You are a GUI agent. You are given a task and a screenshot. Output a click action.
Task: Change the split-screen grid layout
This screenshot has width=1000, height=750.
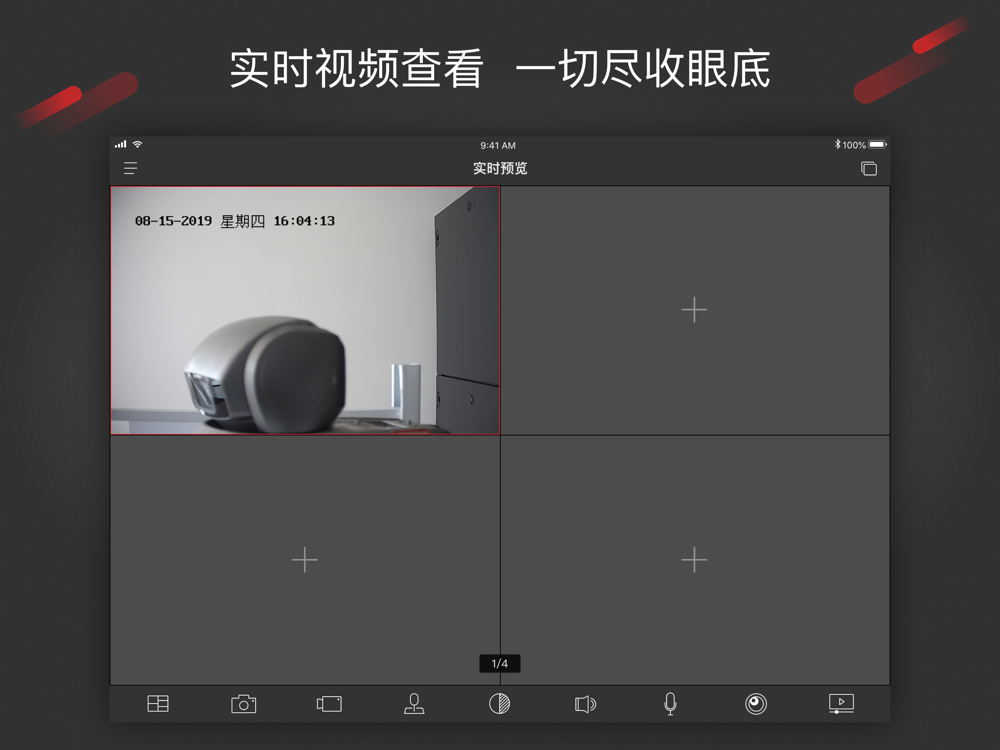158,703
